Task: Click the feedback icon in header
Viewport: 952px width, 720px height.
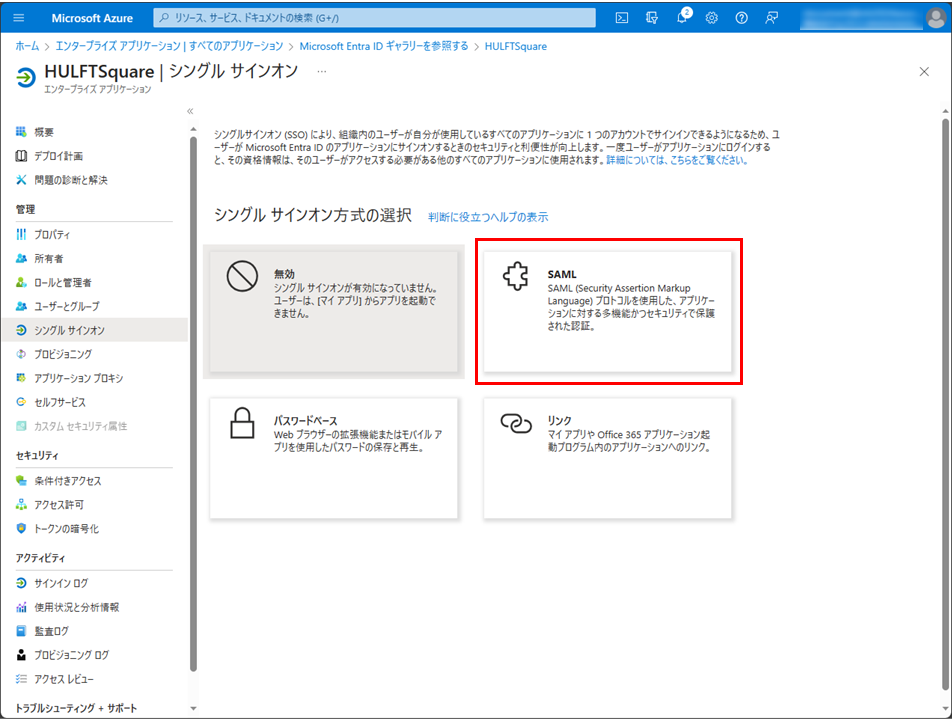Action: [771, 17]
